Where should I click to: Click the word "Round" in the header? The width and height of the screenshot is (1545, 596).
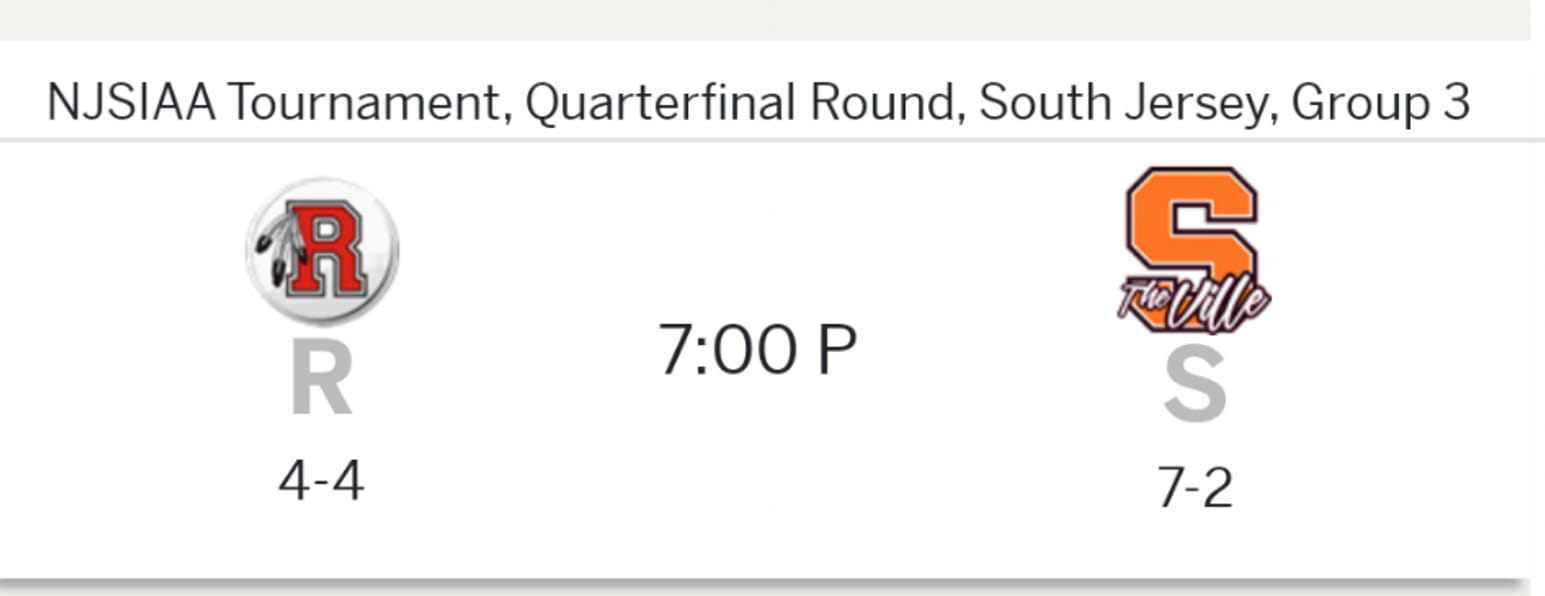tap(884, 103)
